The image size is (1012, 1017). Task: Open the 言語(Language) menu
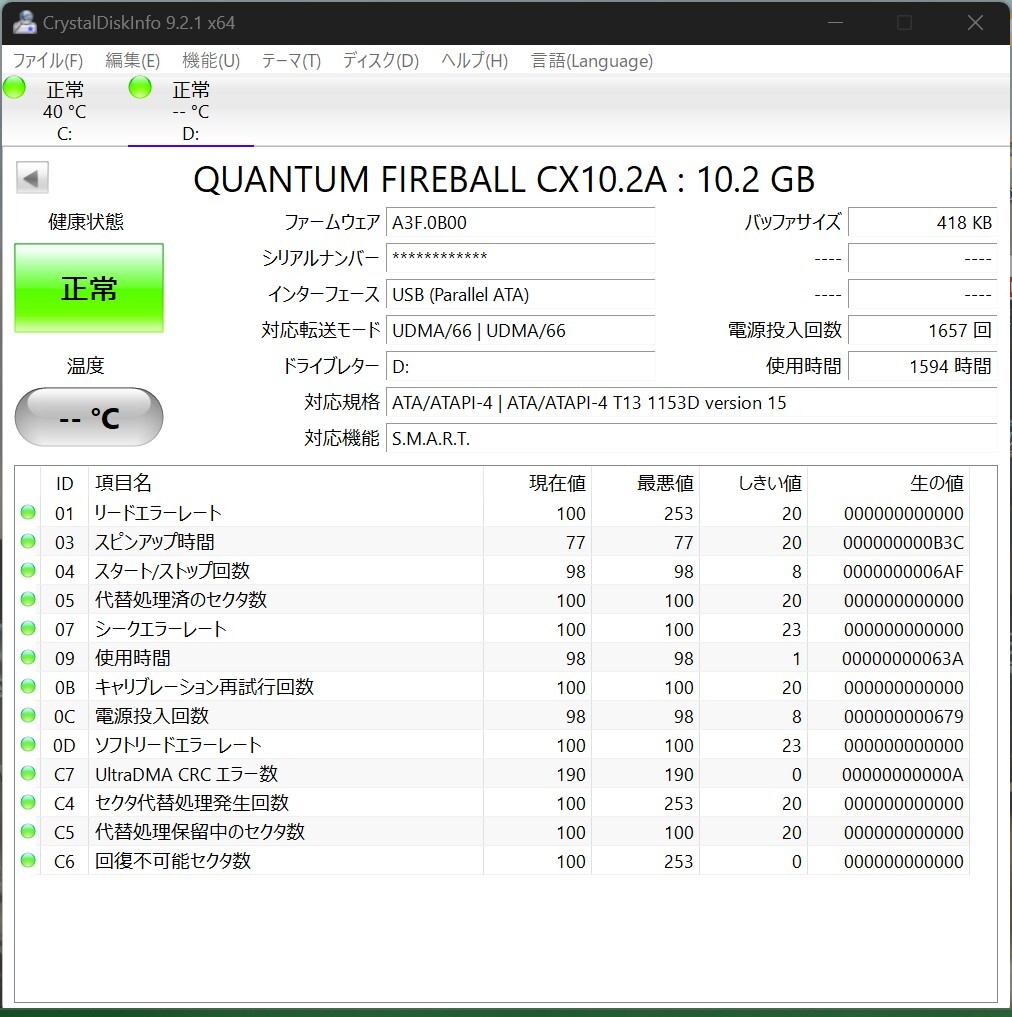point(592,61)
